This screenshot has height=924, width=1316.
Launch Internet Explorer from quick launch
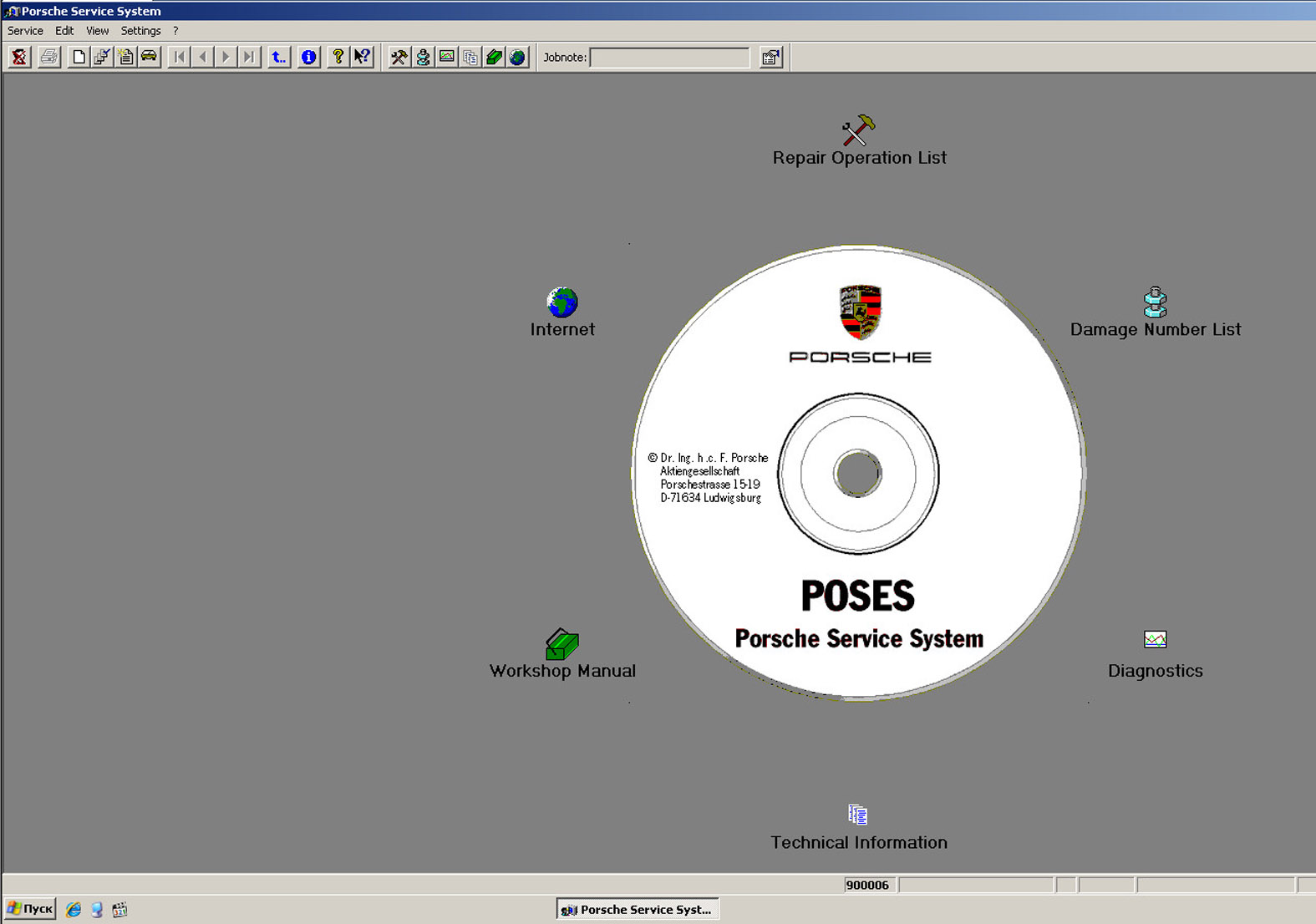(x=74, y=909)
